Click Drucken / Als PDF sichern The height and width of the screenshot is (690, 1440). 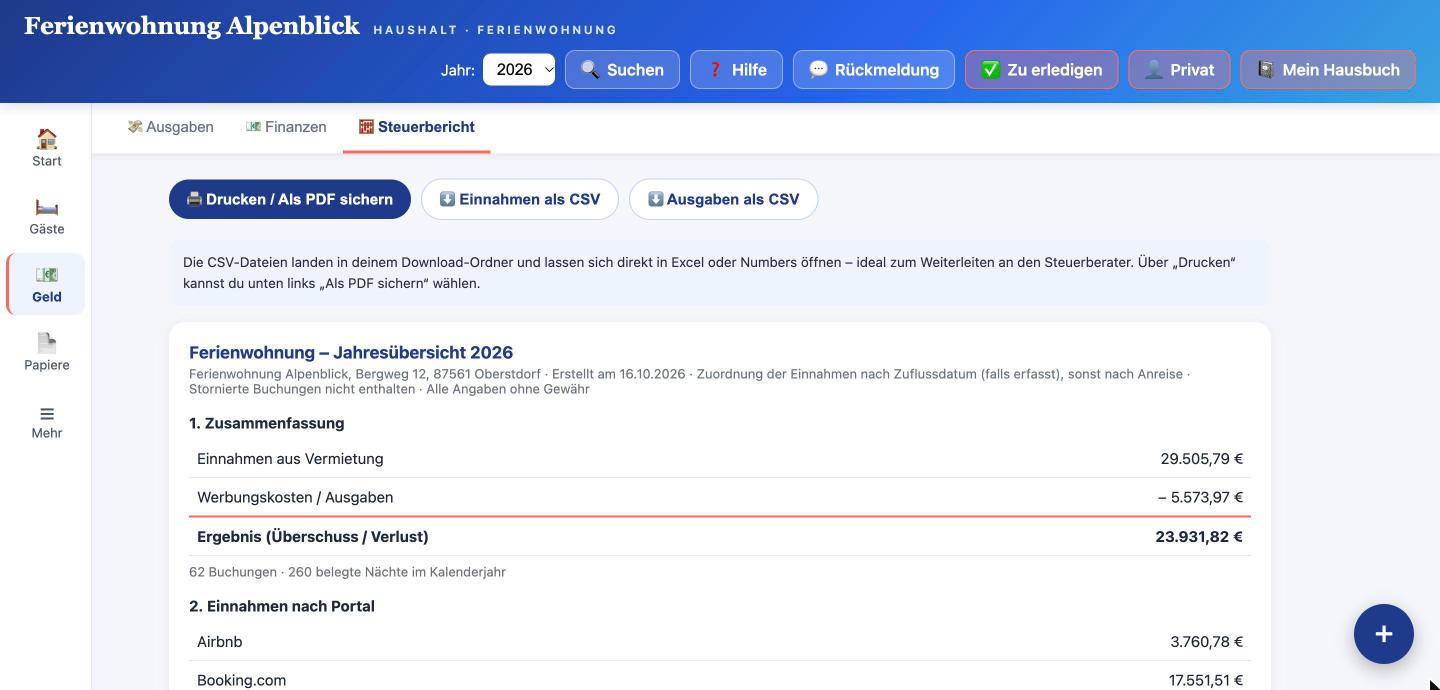[x=290, y=199]
